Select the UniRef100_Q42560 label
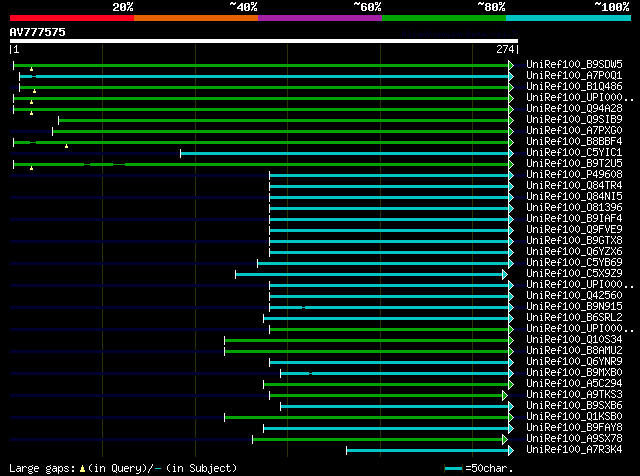 [x=574, y=296]
